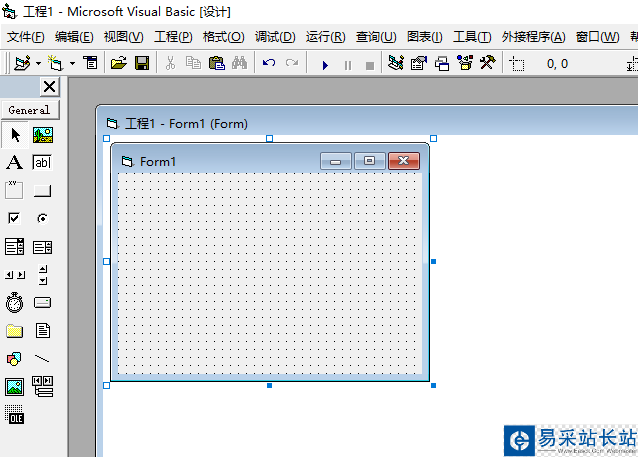Select the vertical scrollbar control tool
Viewport: 638px width, 457px height.
[x=43, y=275]
